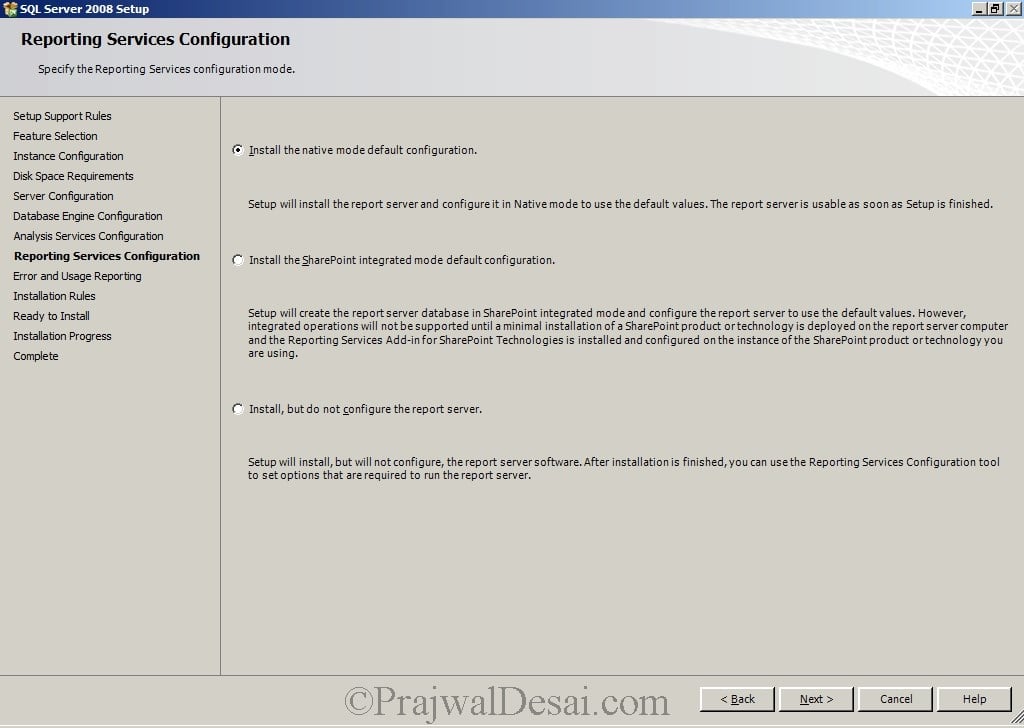Select native mode default configuration radio button
1024x728 pixels.
coord(238,150)
